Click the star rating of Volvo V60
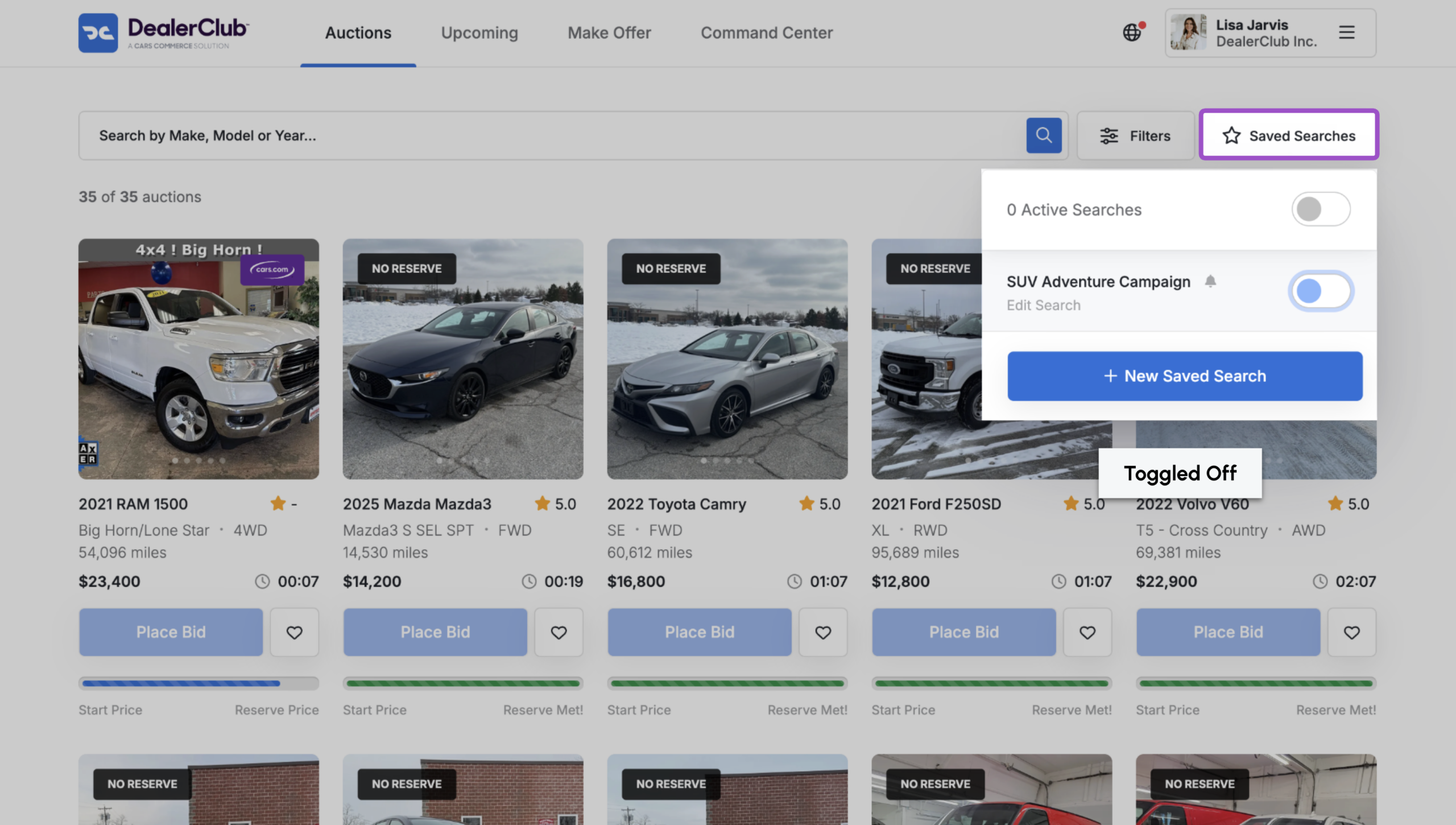This screenshot has height=825, width=1456. pos(1349,504)
